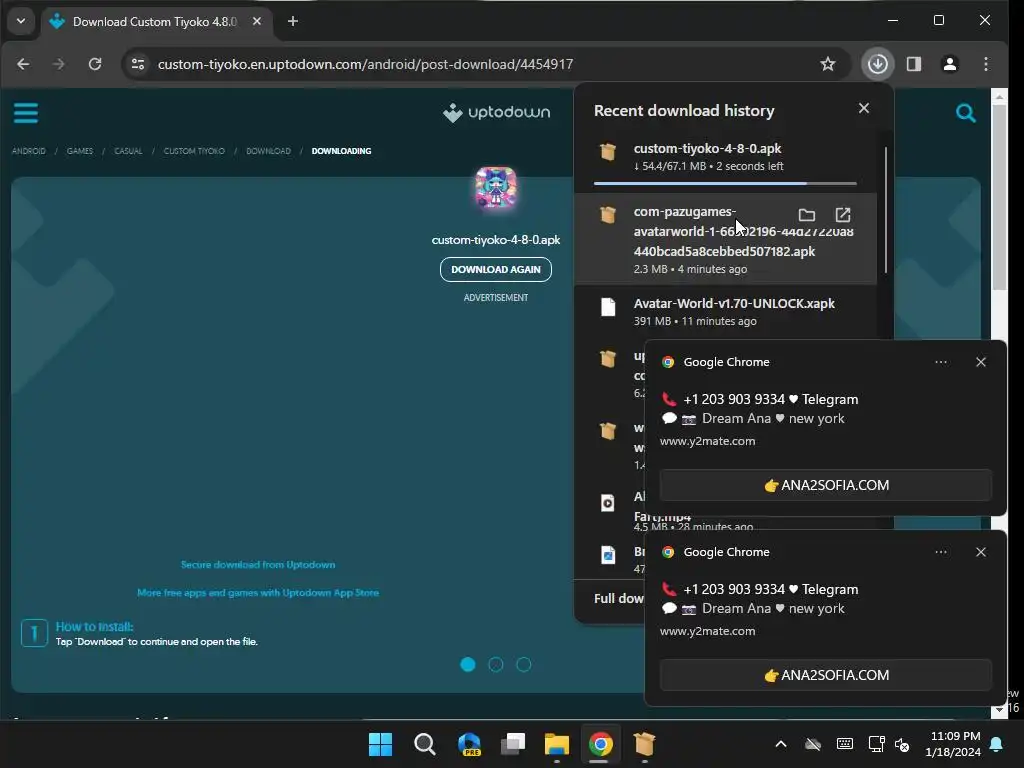Show avatarworld apk in folder icon
Screen dimensions: 1024x768
[x=807, y=215]
